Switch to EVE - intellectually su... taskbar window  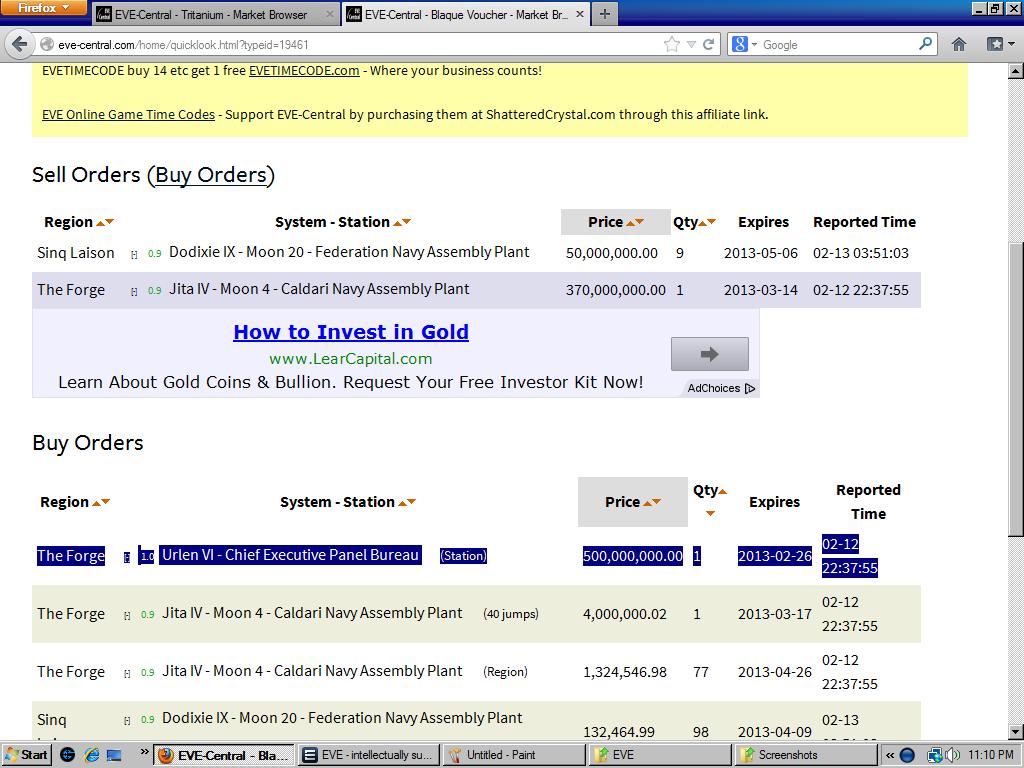[368, 755]
